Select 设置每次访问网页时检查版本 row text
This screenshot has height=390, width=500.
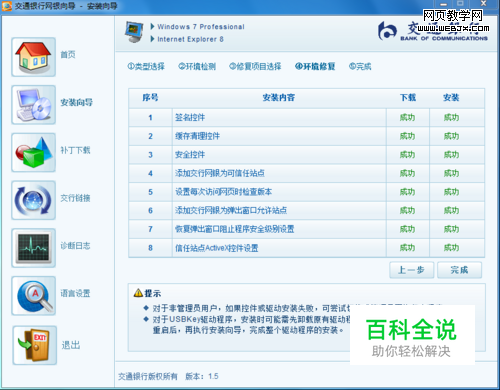point(224,192)
